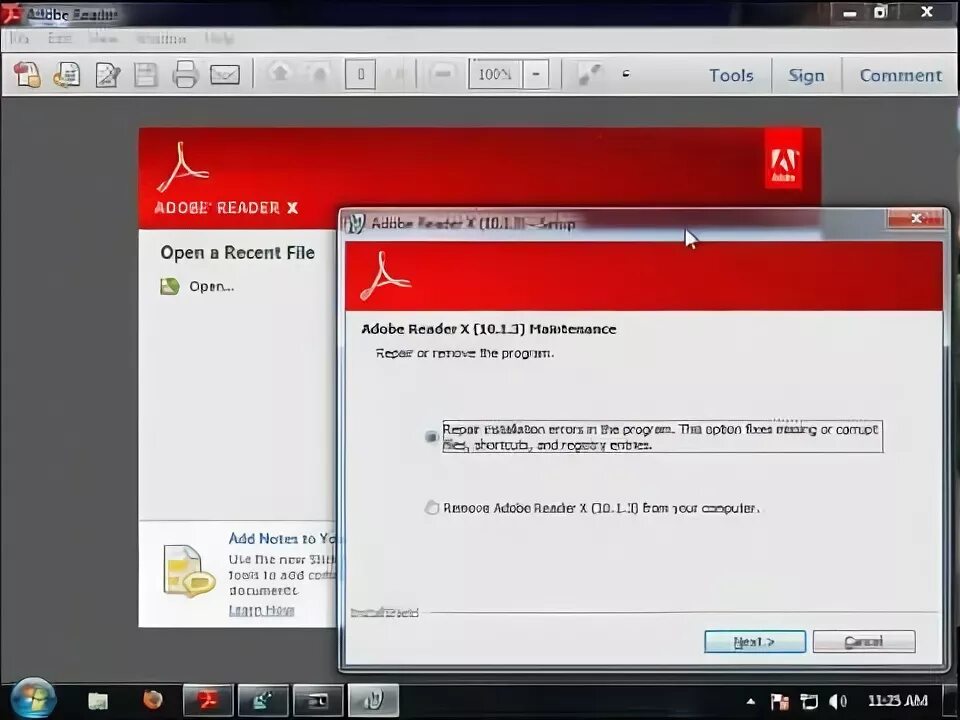Viewport: 960px width, 720px height.
Task: Click the taskbar clock showing 11:23 AM
Action: [x=897, y=701]
